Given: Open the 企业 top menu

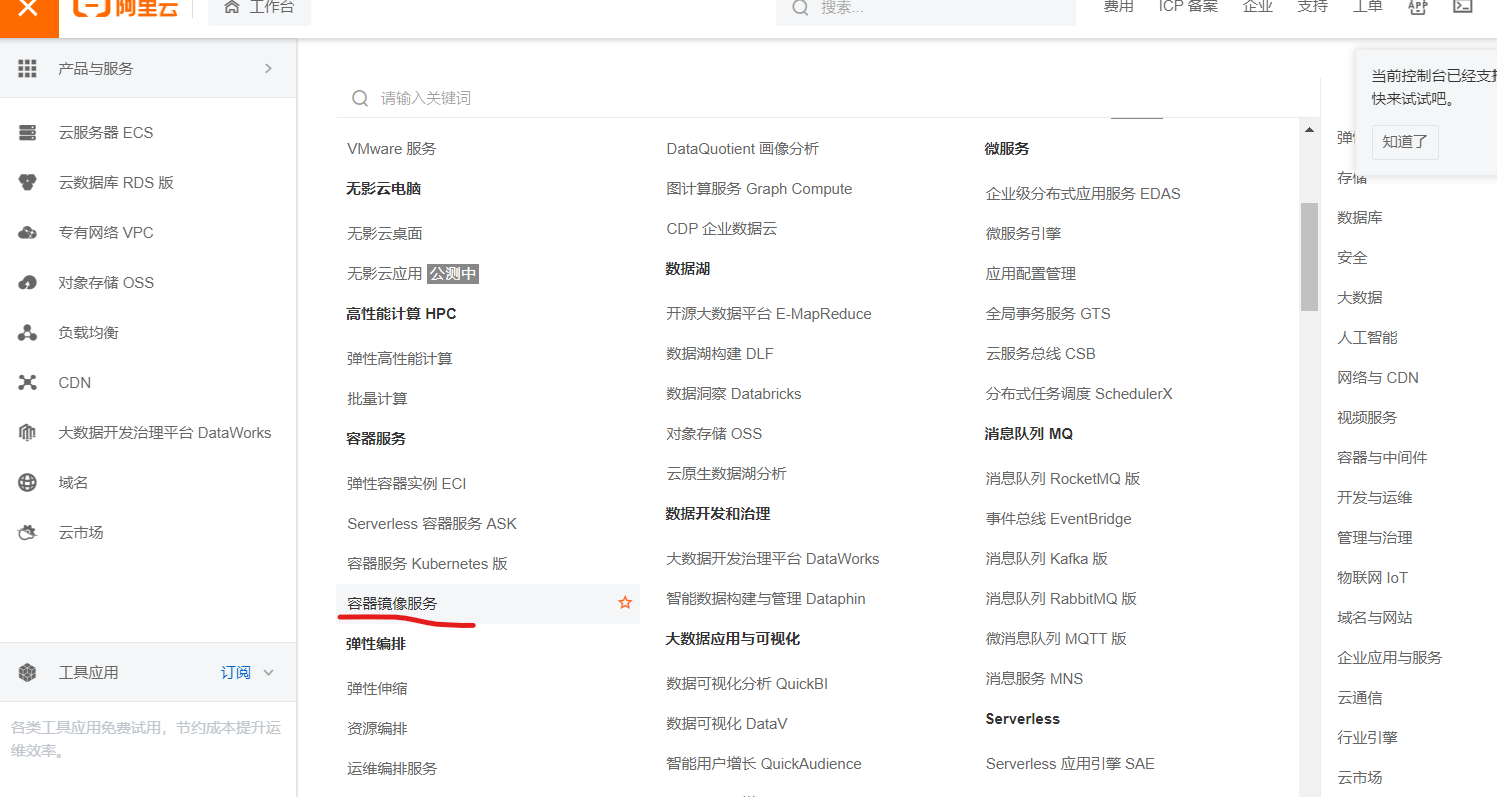Looking at the screenshot, I should (1258, 6).
